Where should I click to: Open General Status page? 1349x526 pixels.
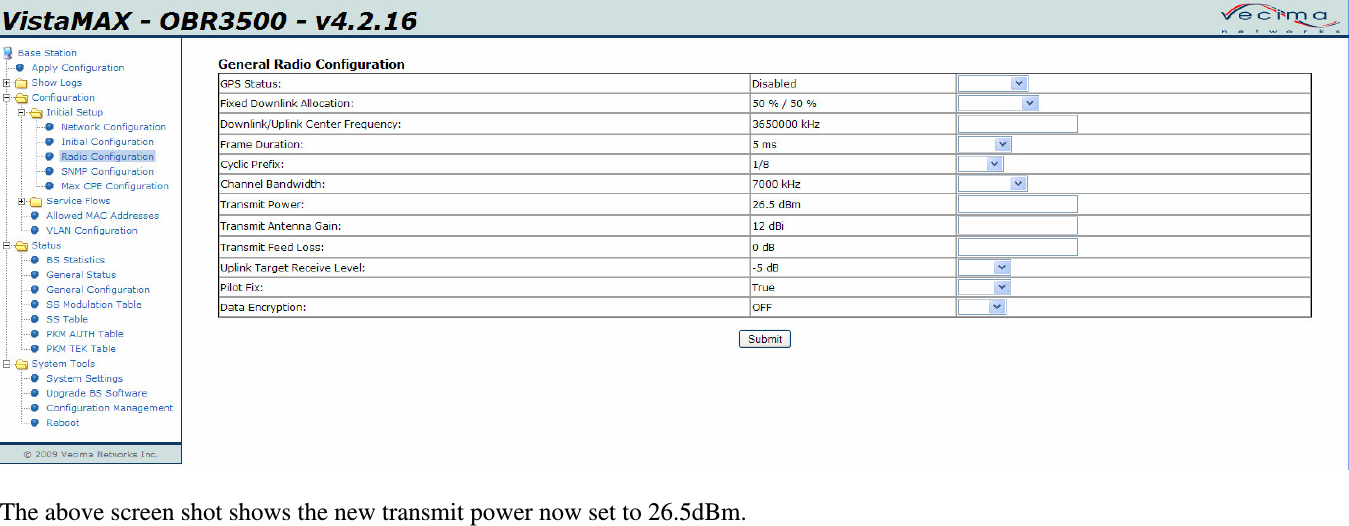81,275
